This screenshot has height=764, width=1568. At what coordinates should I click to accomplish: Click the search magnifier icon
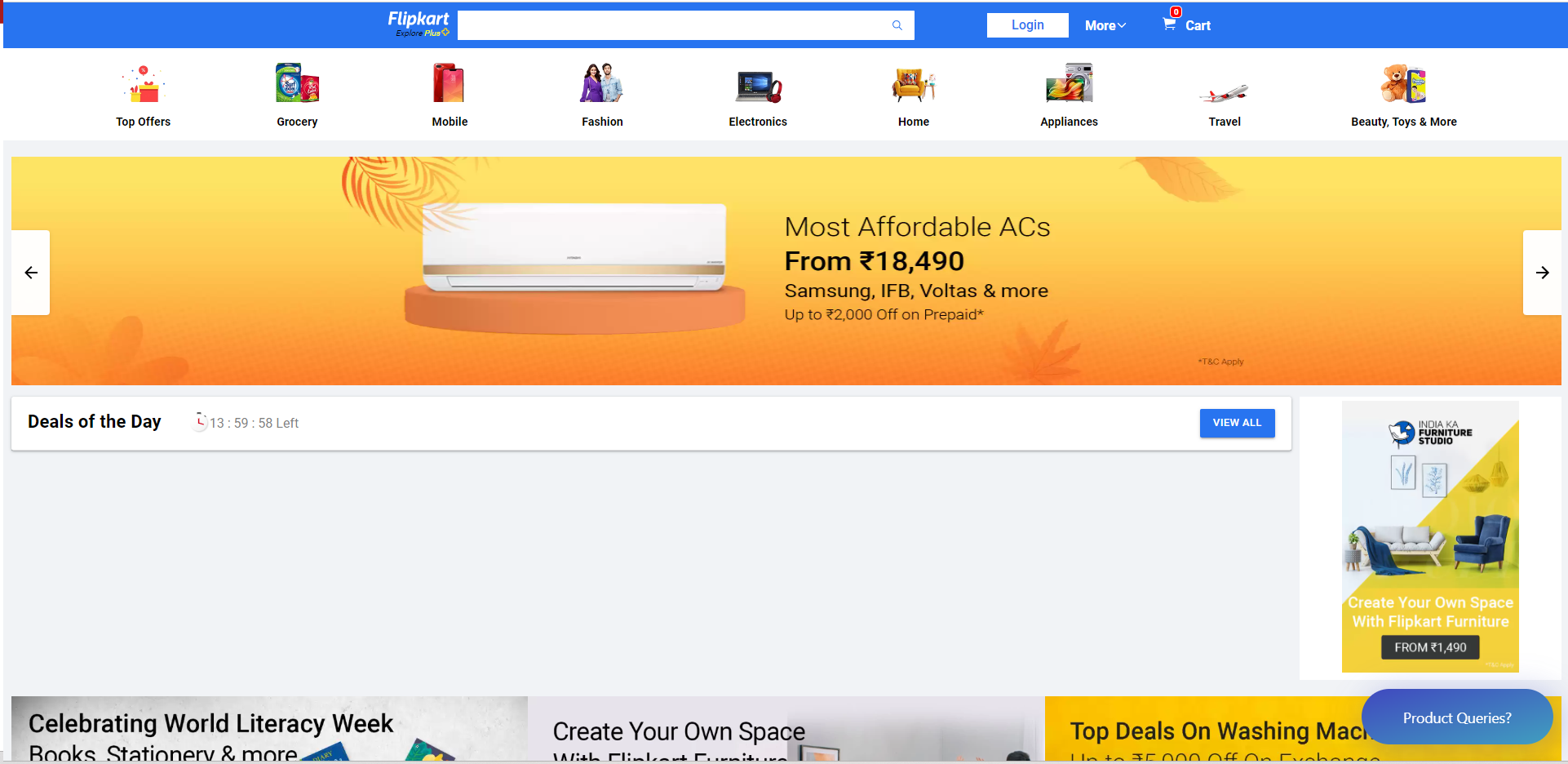(897, 25)
